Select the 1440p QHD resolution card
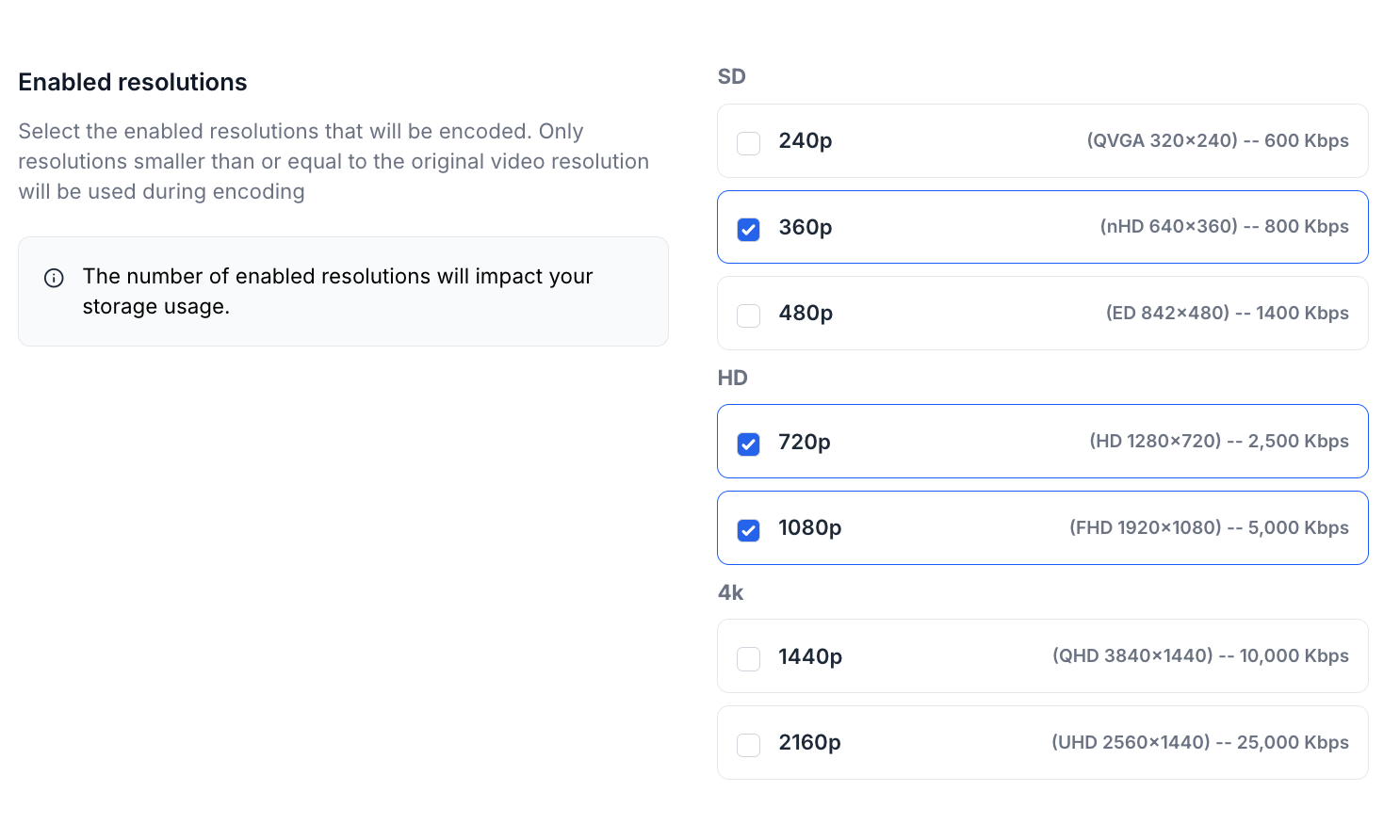The height and width of the screenshot is (840, 1400). tap(1043, 655)
